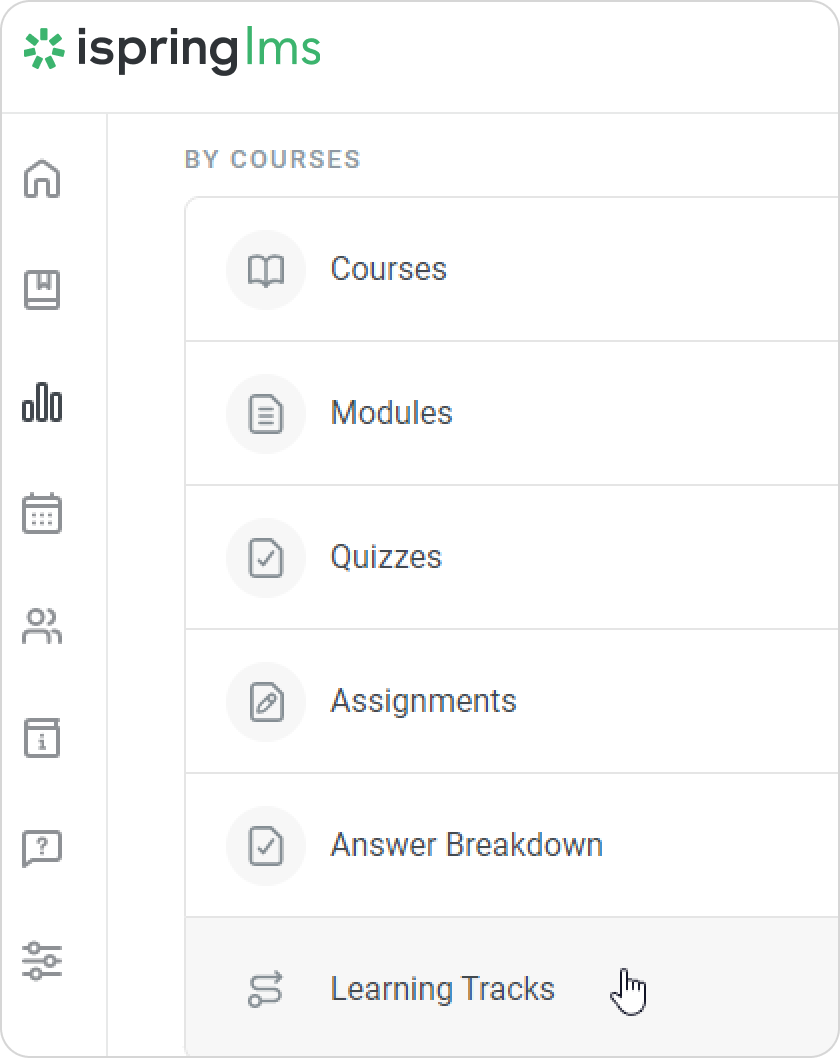Go to Home in sidebar
The width and height of the screenshot is (840, 1058).
42,180
